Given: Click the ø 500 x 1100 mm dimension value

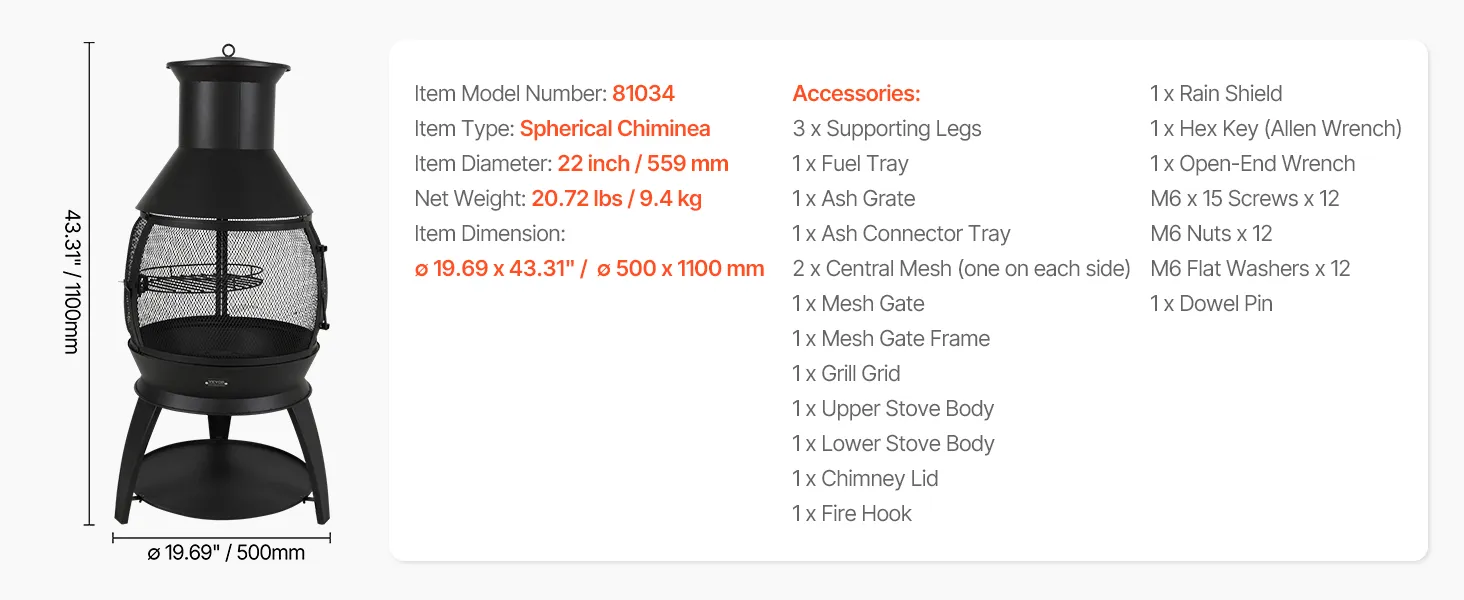Looking at the screenshot, I should tap(680, 269).
